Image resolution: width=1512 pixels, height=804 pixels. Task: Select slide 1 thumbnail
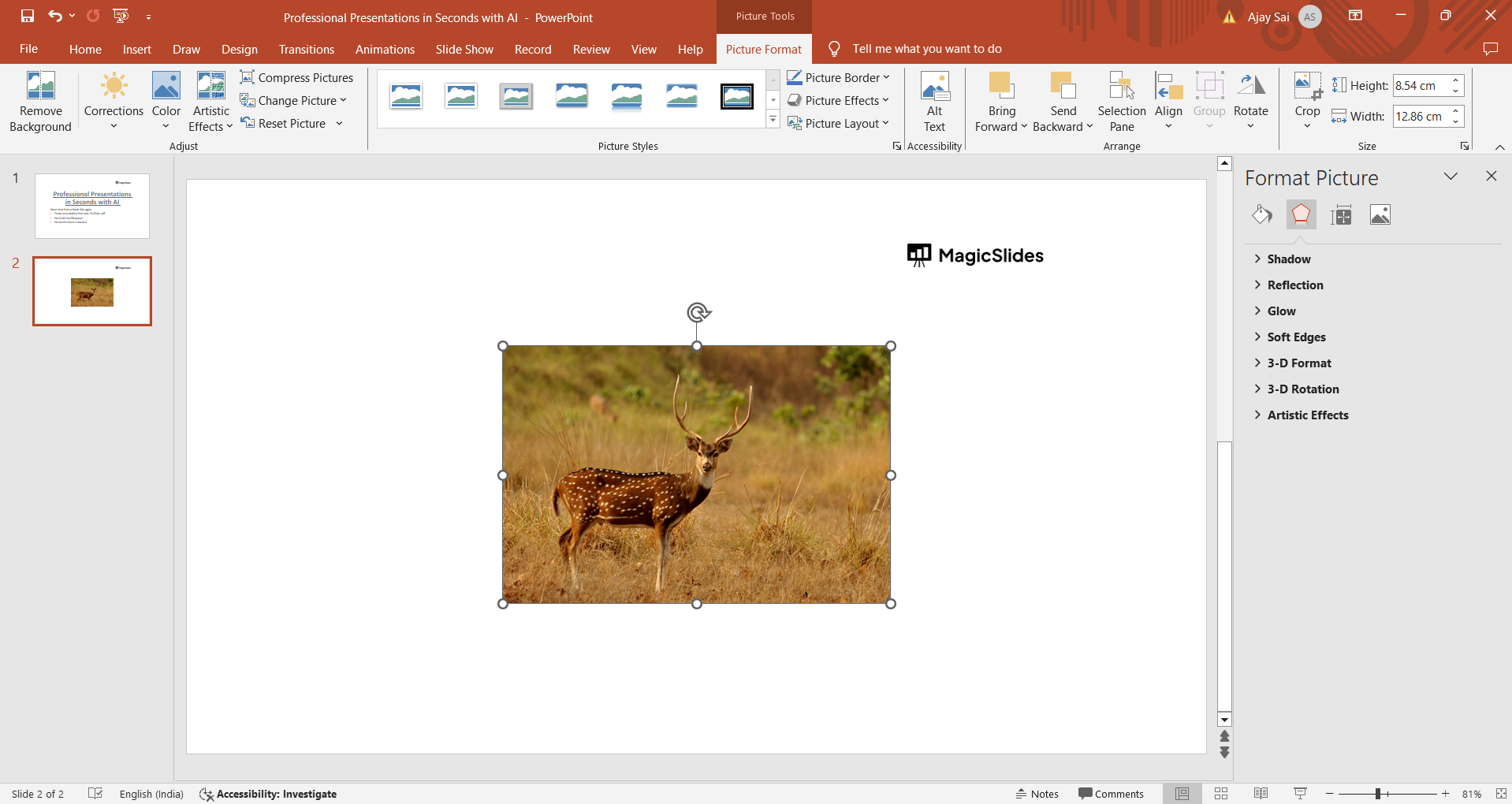click(92, 206)
